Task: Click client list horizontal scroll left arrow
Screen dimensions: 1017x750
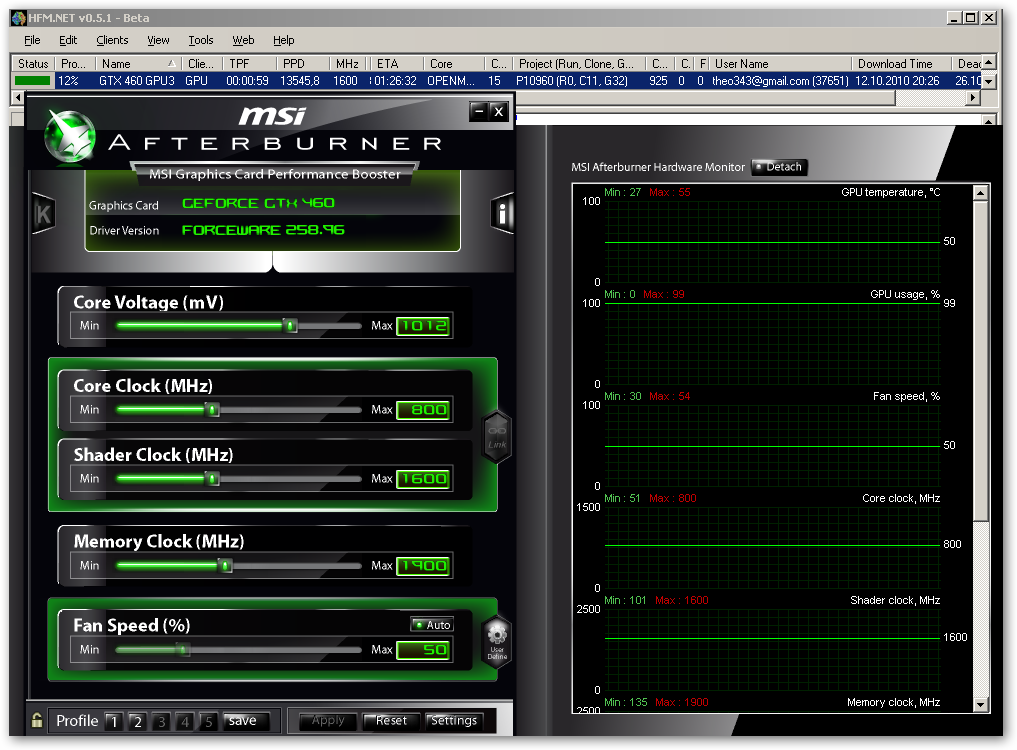Action: point(18,98)
